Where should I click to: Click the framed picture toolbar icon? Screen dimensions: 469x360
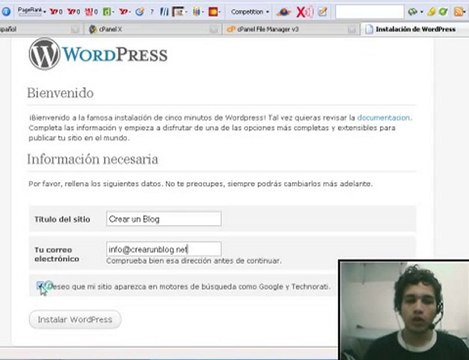click(179, 12)
